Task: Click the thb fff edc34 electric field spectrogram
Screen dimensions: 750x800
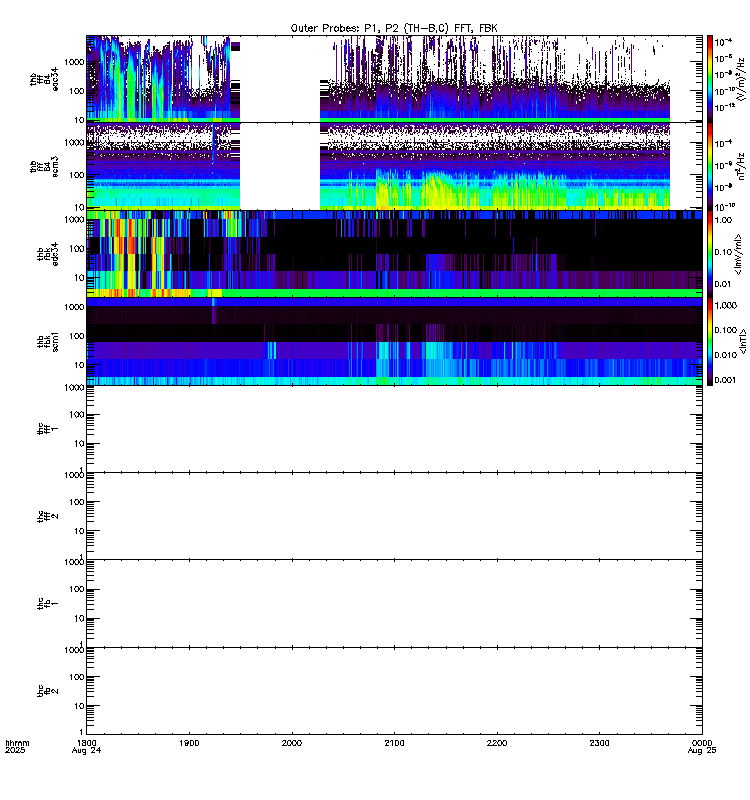Action: [x=394, y=79]
